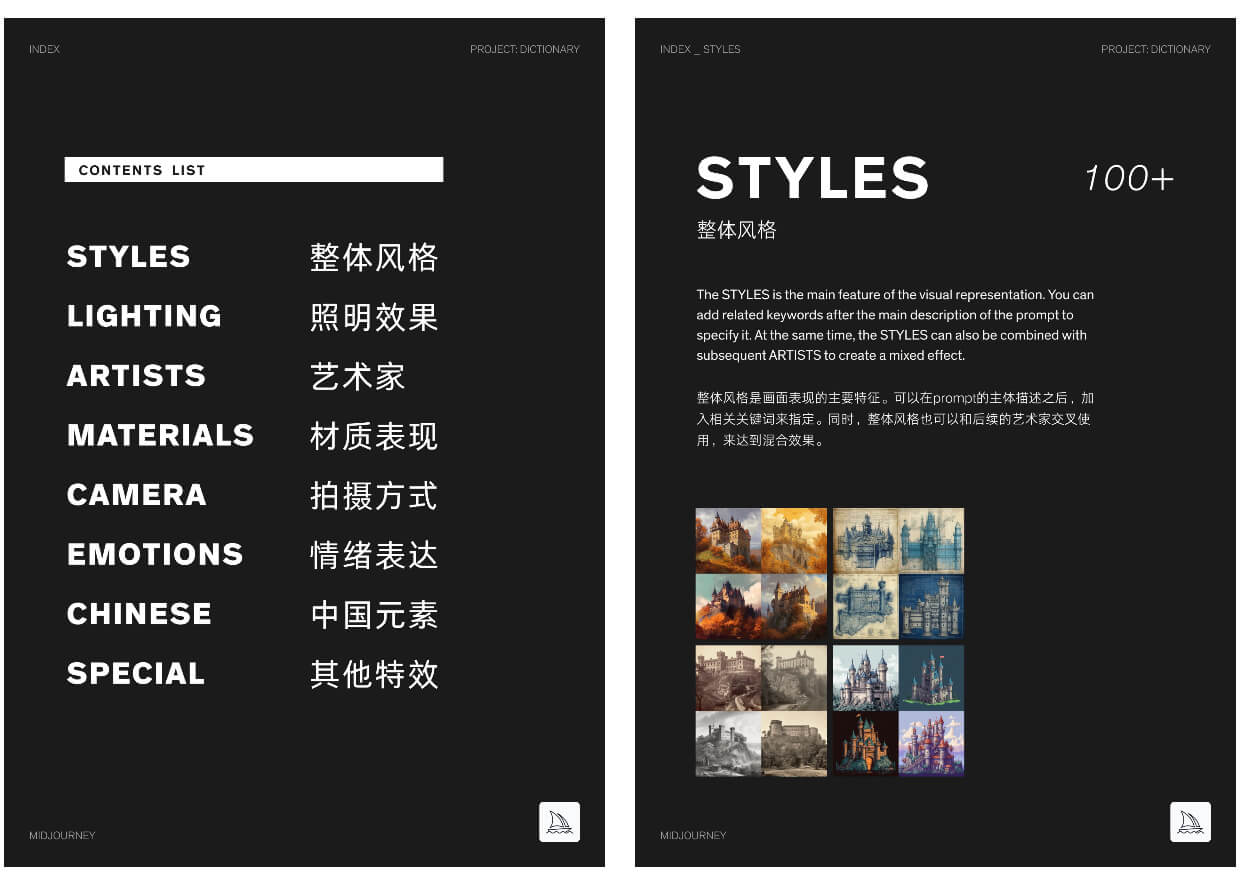Navigate to the EMOTIONS entry
Image resolution: width=1244 pixels, height=882 pixels.
(x=155, y=554)
